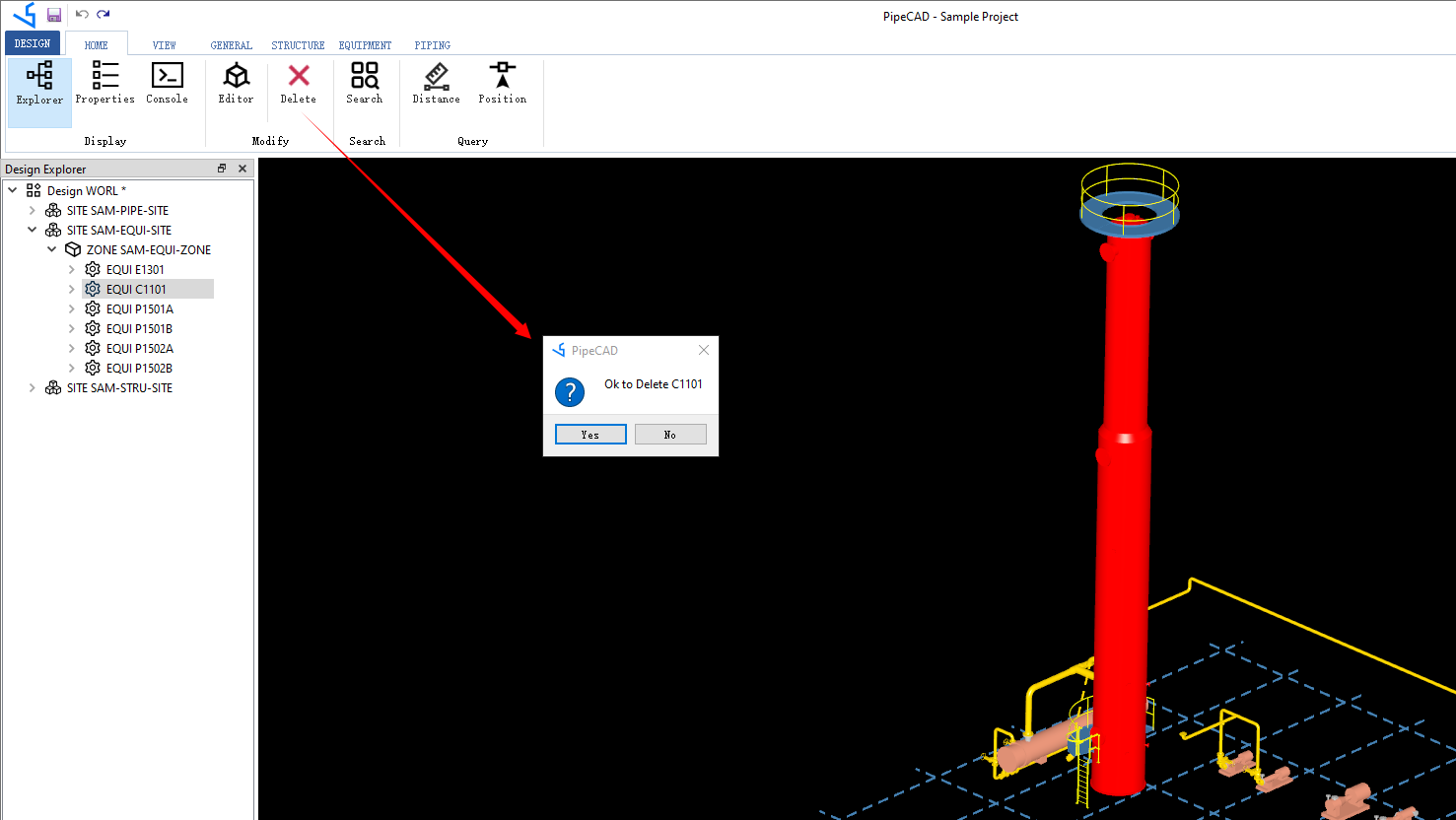Viewport: 1456px width, 820px height.
Task: Click the Delete tool in Modify group
Action: 298,83
